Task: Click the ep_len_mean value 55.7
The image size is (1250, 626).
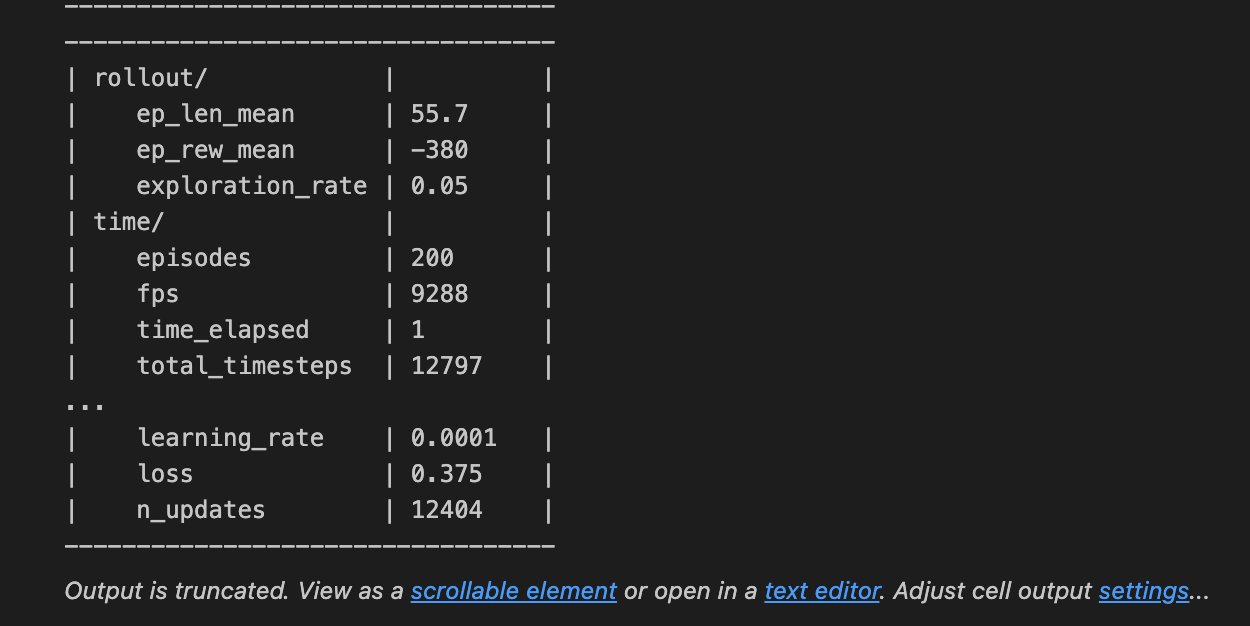Action: point(439,114)
